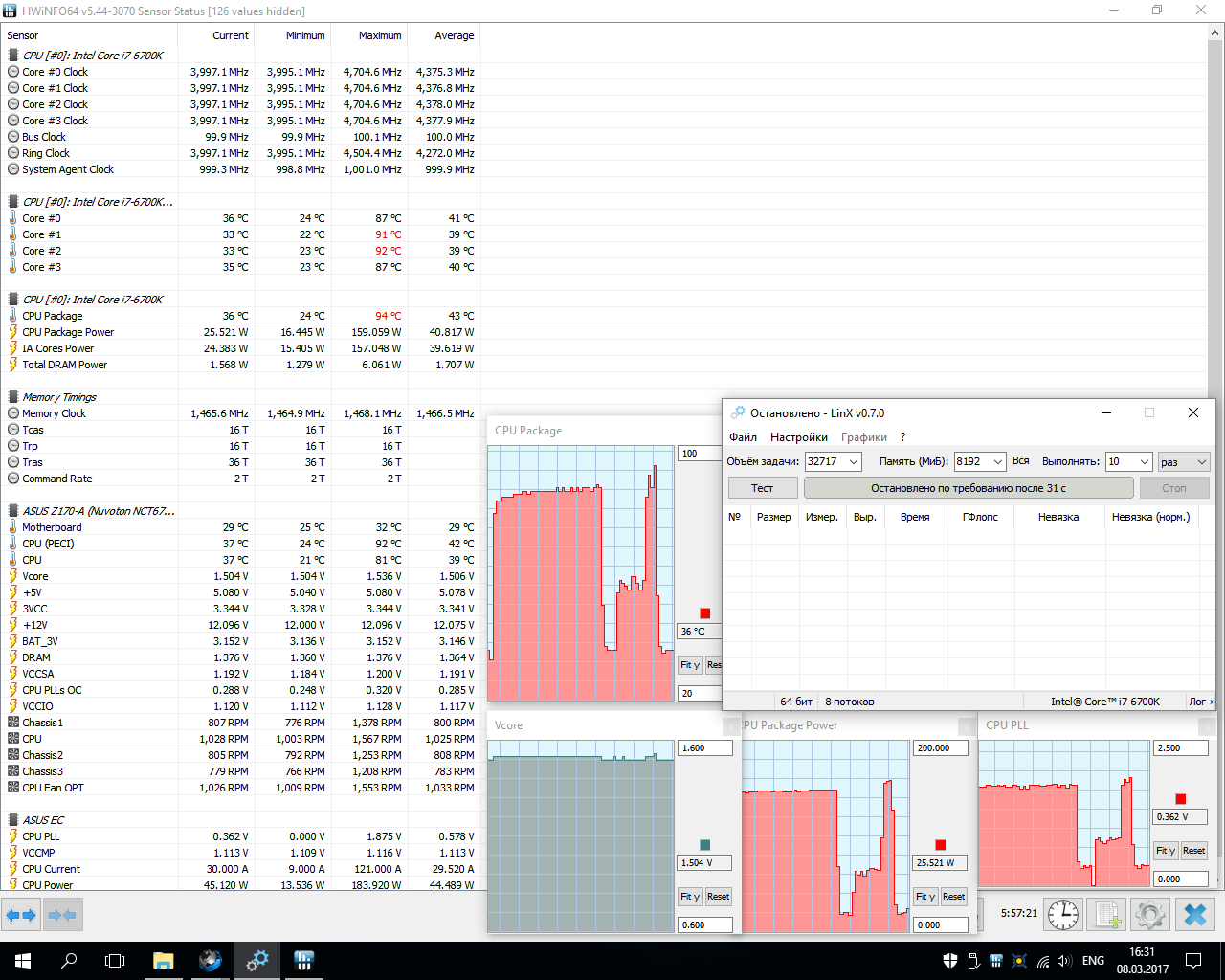Select the System Agent Clock row

point(241,169)
